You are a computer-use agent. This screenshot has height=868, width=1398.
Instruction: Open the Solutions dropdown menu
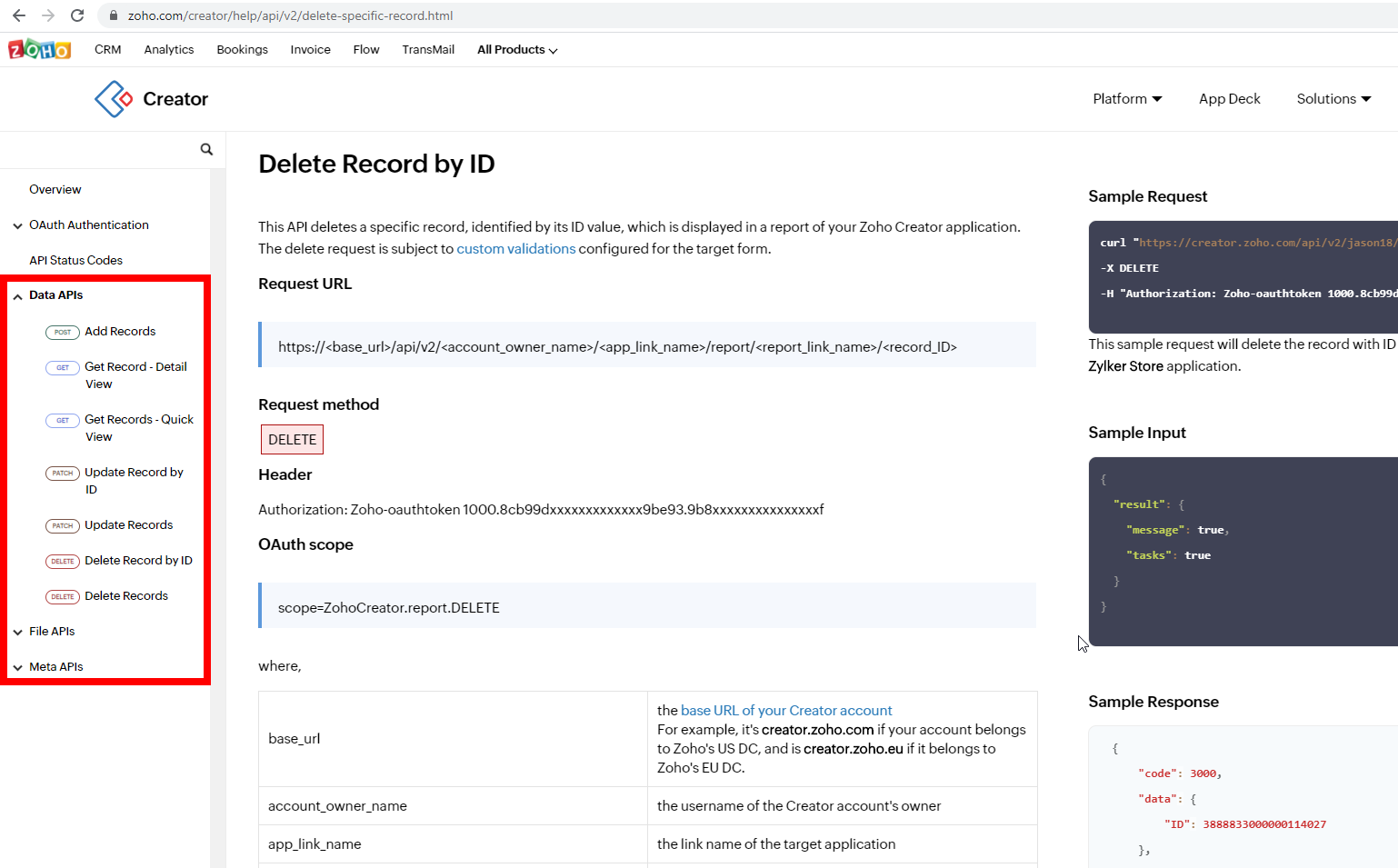pyautogui.click(x=1333, y=99)
